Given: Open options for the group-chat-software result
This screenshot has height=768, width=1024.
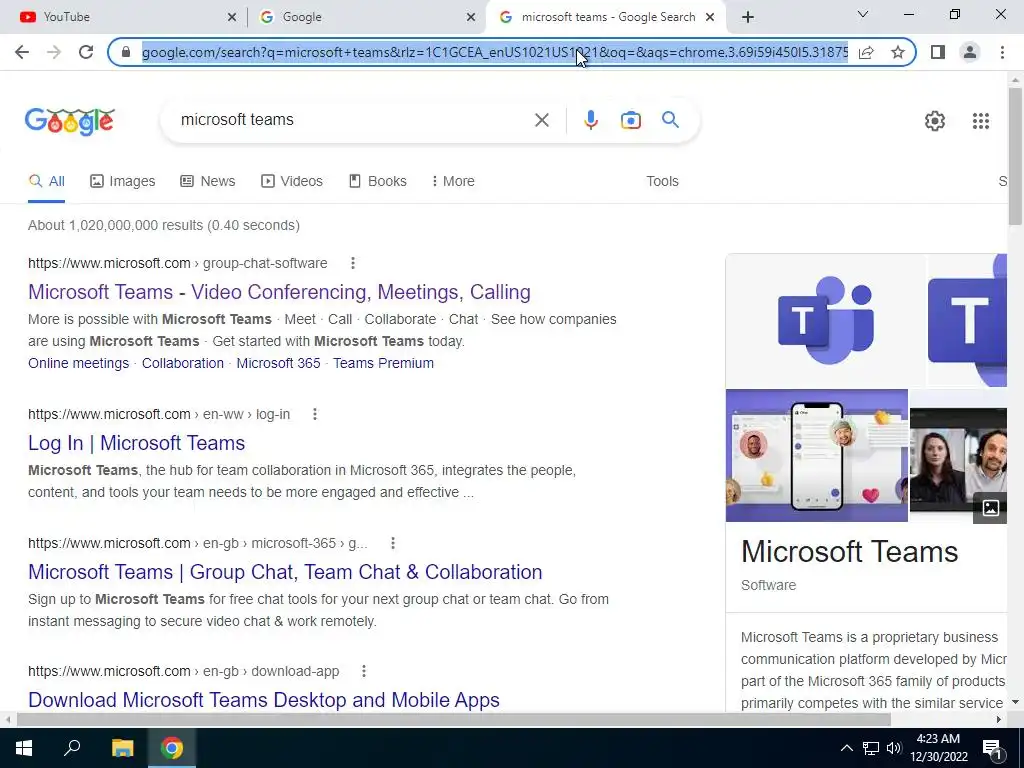Looking at the screenshot, I should click(x=353, y=263).
